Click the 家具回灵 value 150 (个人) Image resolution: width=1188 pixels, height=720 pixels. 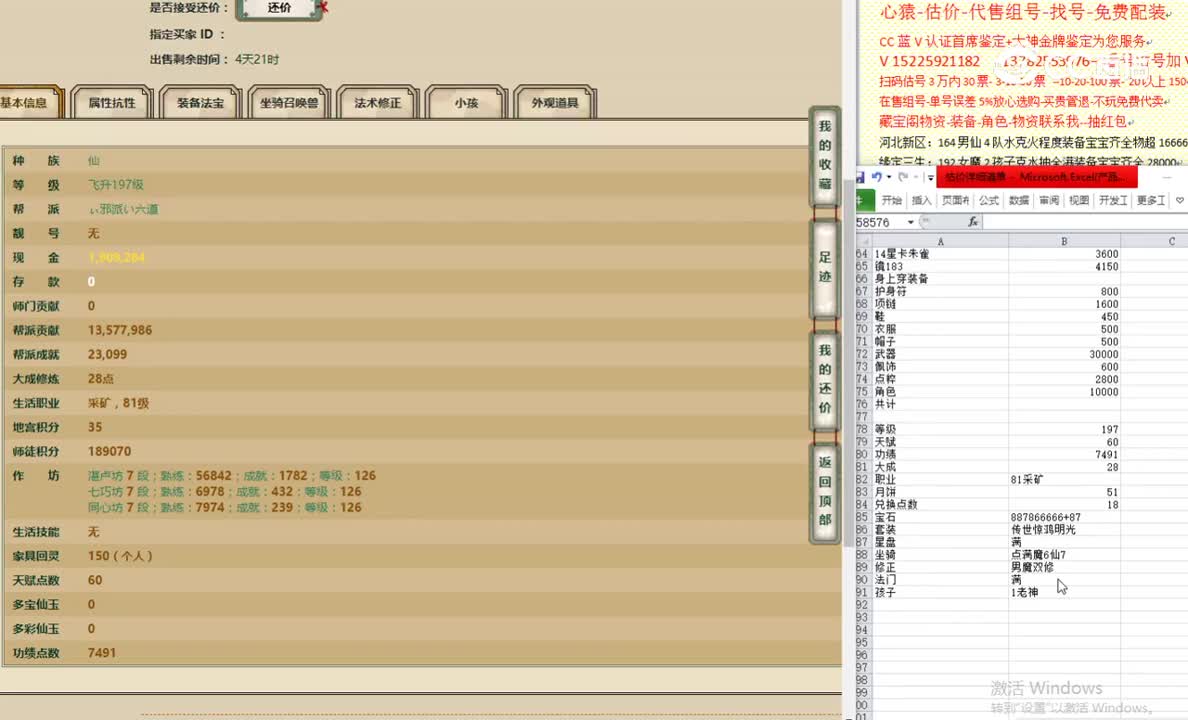pyautogui.click(x=120, y=556)
